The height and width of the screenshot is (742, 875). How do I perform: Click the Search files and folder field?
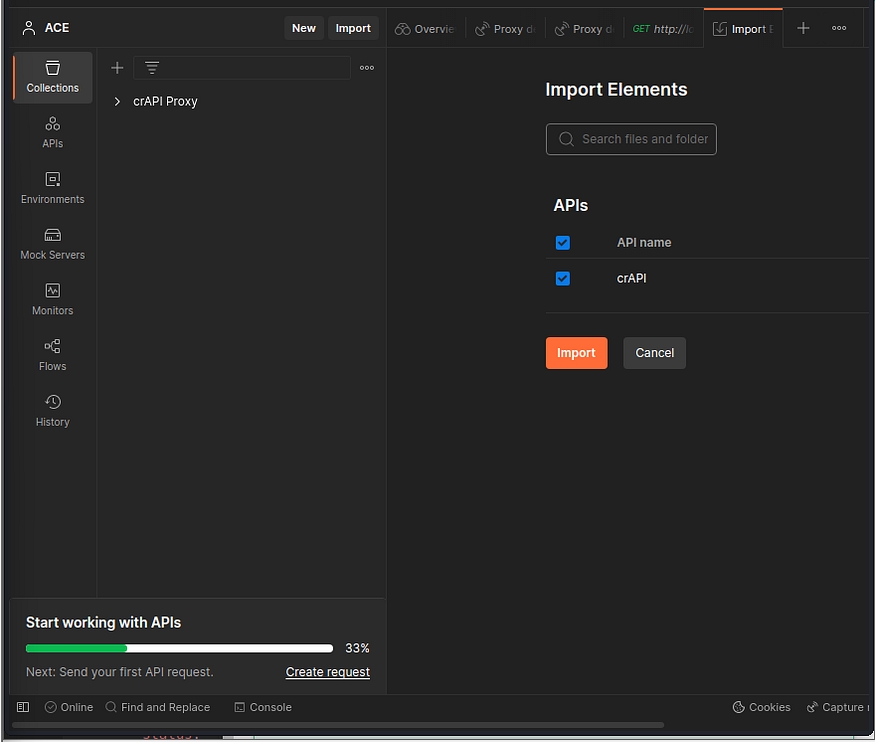tap(631, 139)
